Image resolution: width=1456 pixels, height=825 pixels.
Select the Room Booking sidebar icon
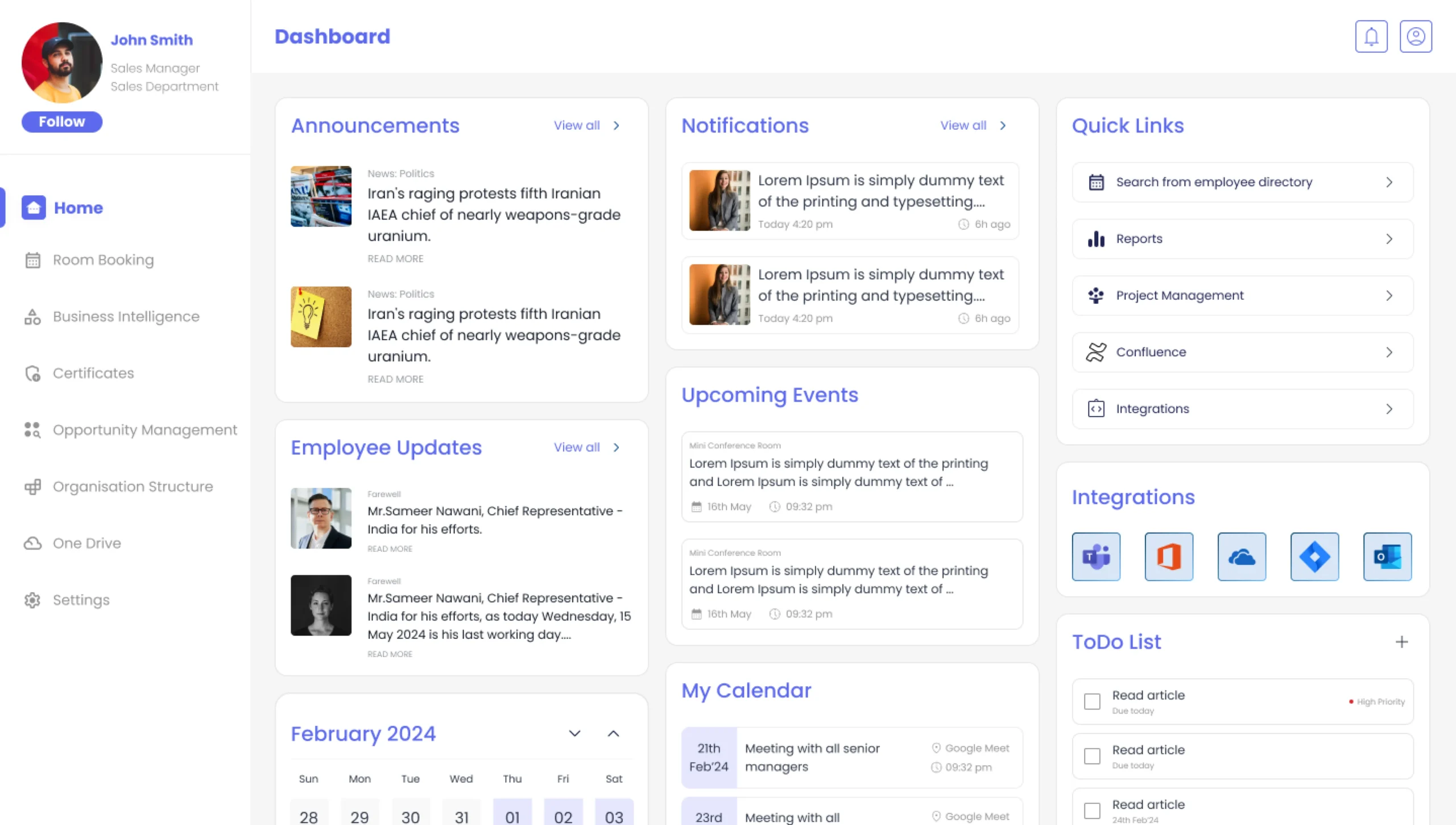pyautogui.click(x=33, y=259)
